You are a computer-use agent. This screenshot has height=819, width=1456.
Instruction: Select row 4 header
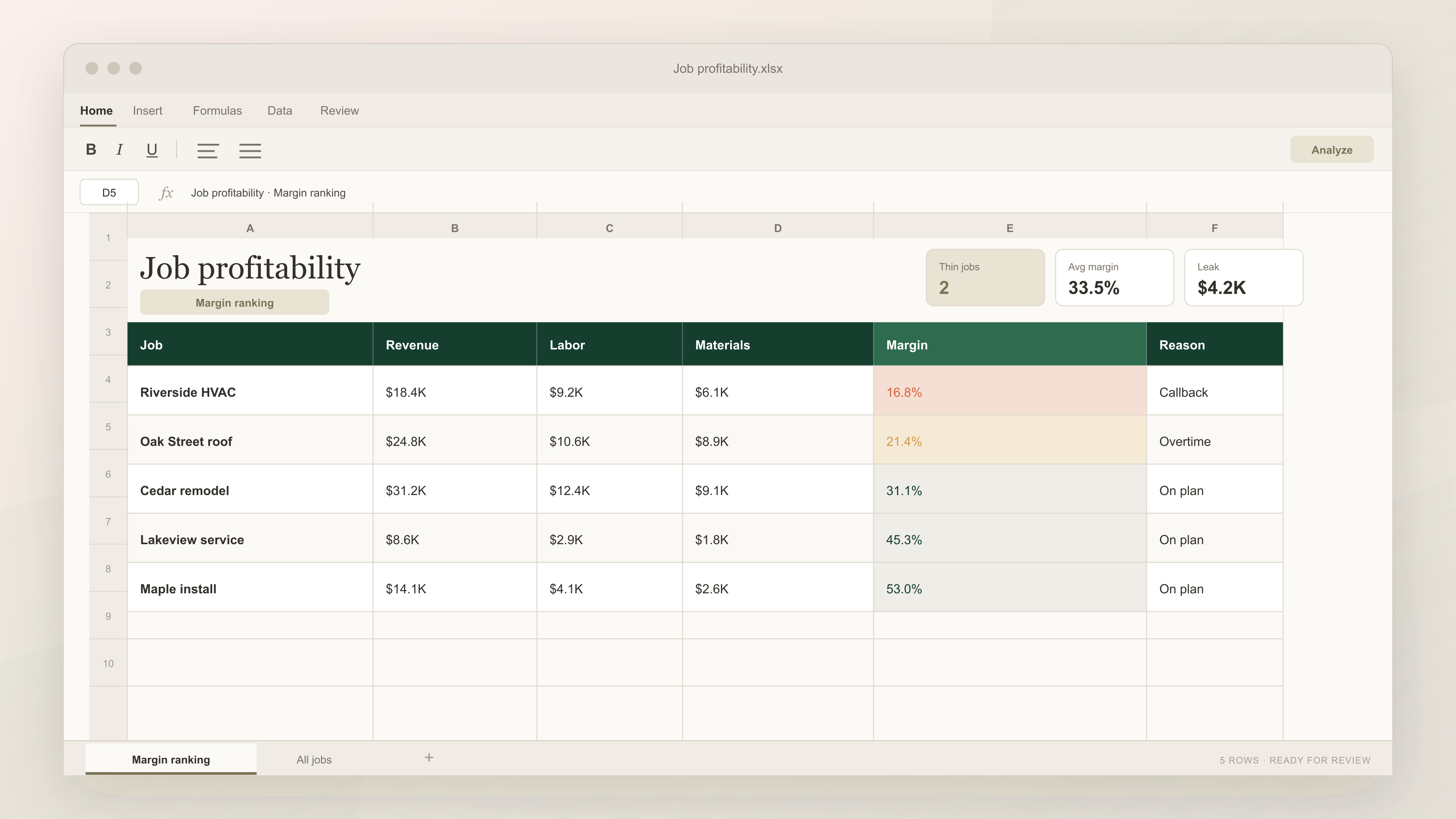pyautogui.click(x=108, y=379)
